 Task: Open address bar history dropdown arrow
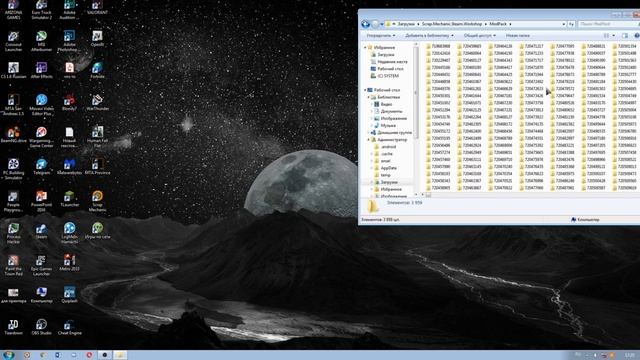(564, 24)
